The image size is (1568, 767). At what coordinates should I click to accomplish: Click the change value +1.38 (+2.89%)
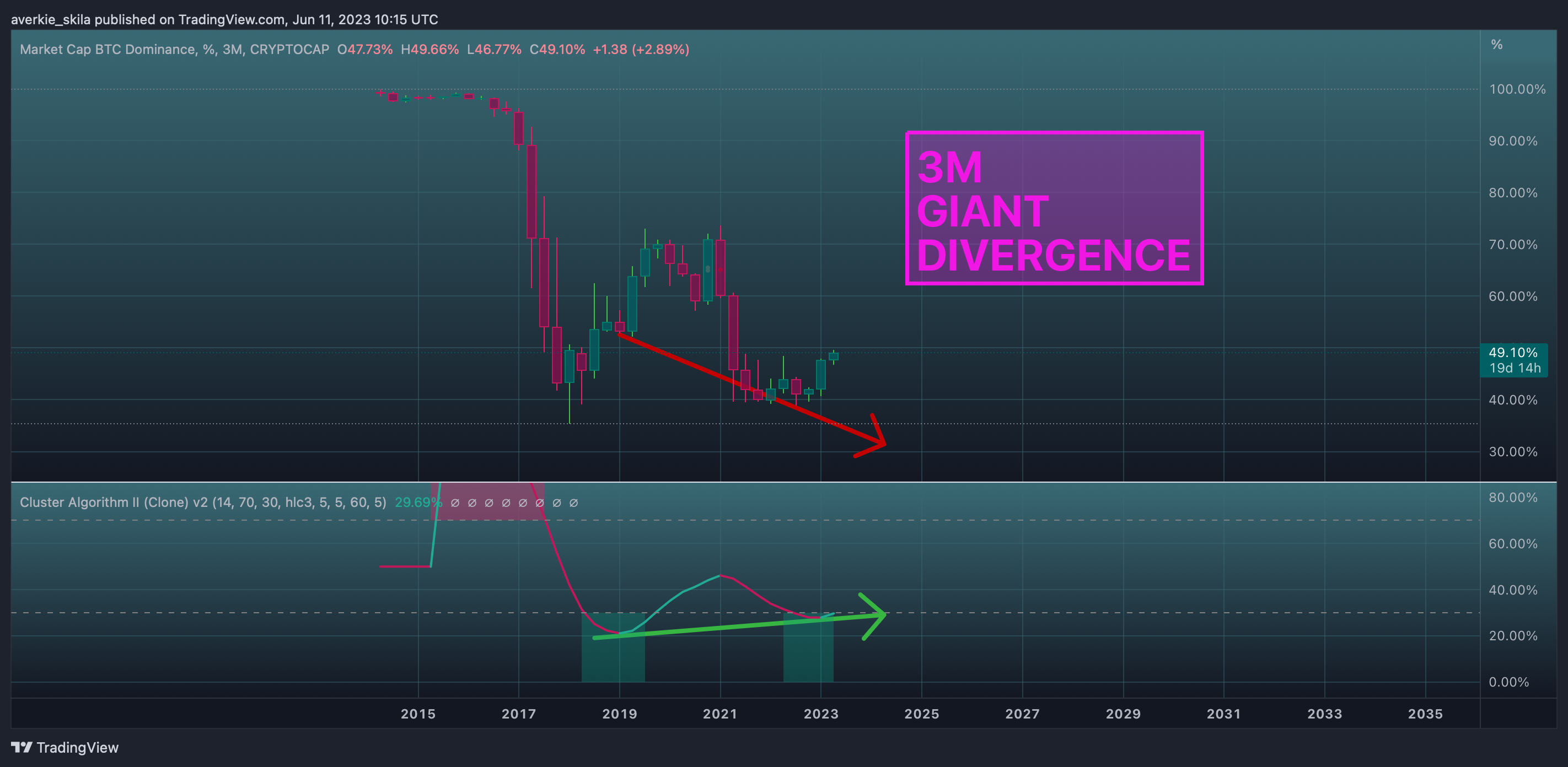click(641, 49)
